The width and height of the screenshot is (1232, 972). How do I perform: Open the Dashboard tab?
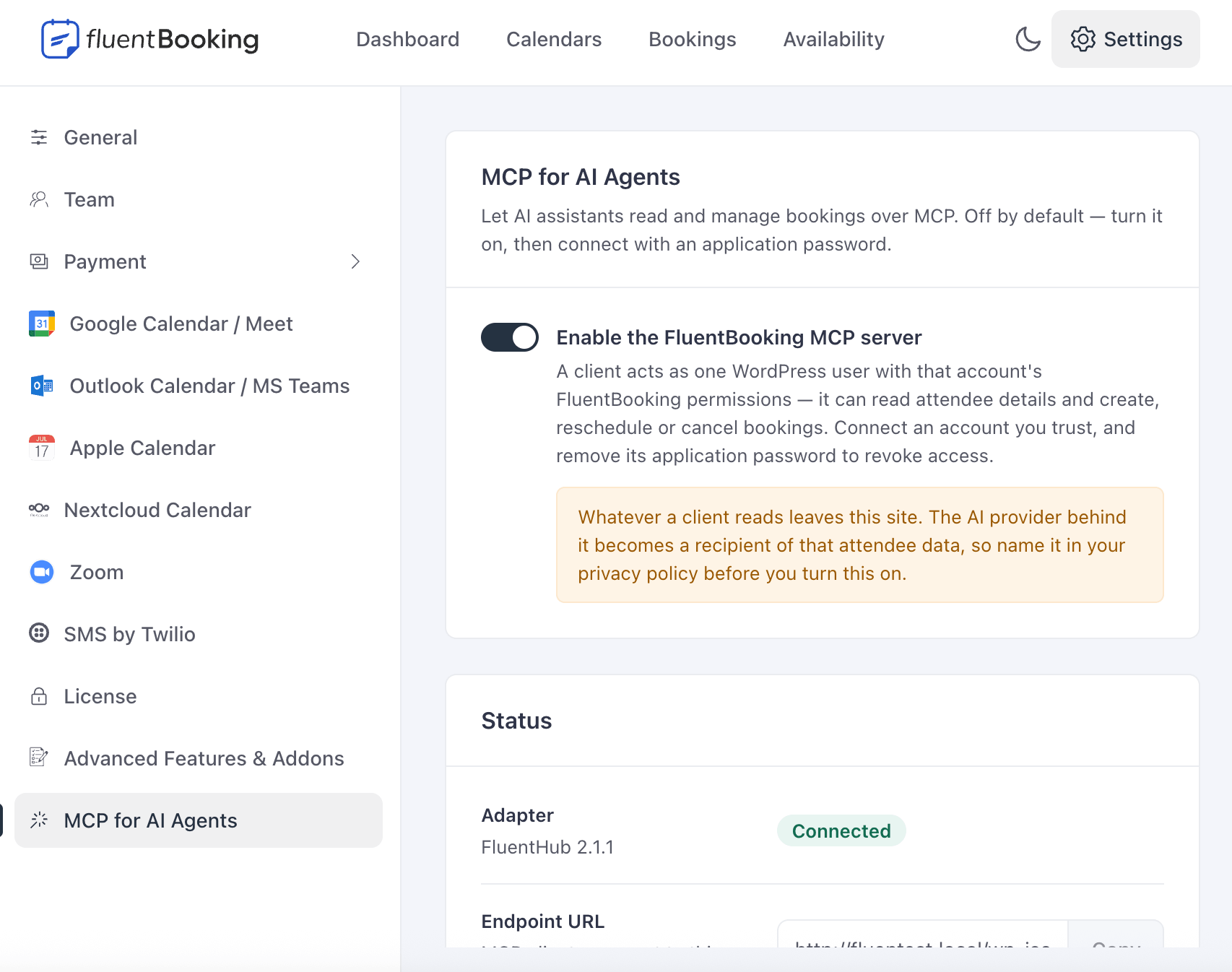point(407,39)
